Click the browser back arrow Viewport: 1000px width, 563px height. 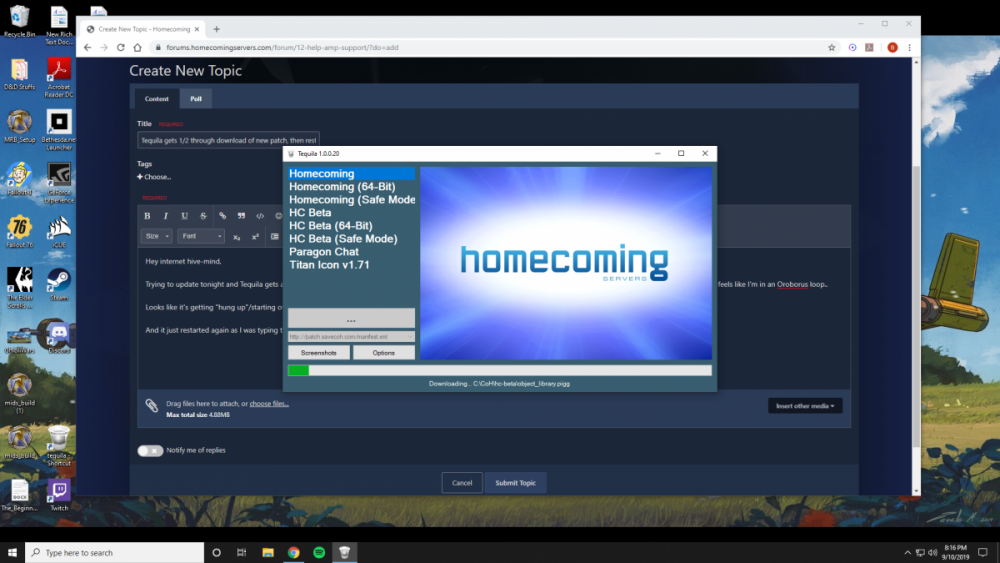pos(87,47)
